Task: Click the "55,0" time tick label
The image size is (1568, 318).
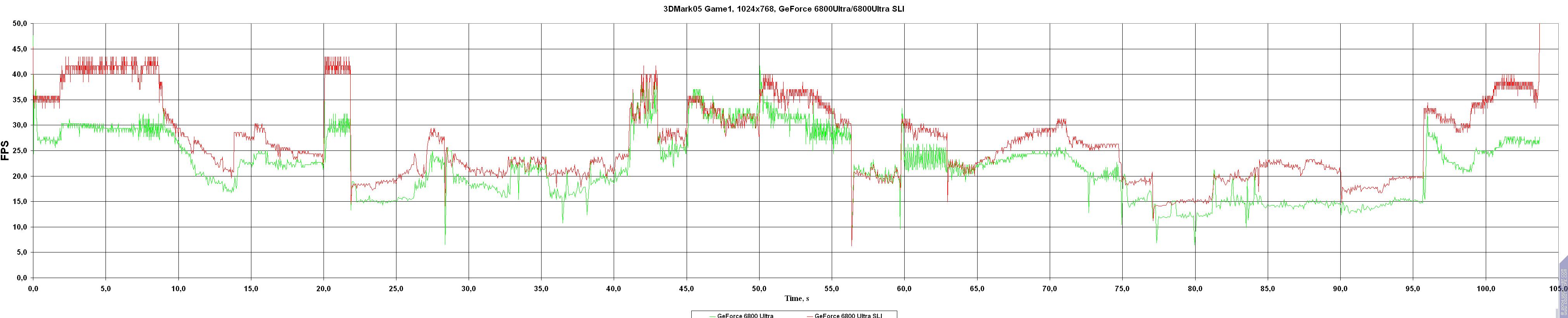Action: pyautogui.click(x=831, y=289)
